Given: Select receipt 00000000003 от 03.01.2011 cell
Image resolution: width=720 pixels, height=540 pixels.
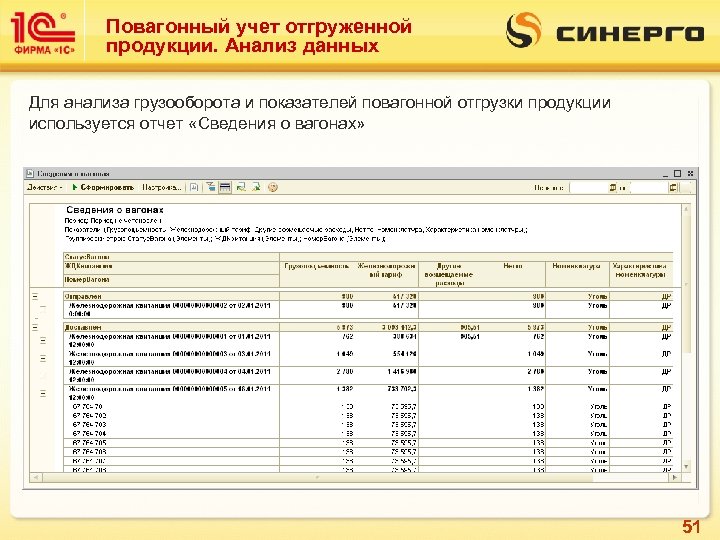Looking at the screenshot, I should click(x=171, y=358).
